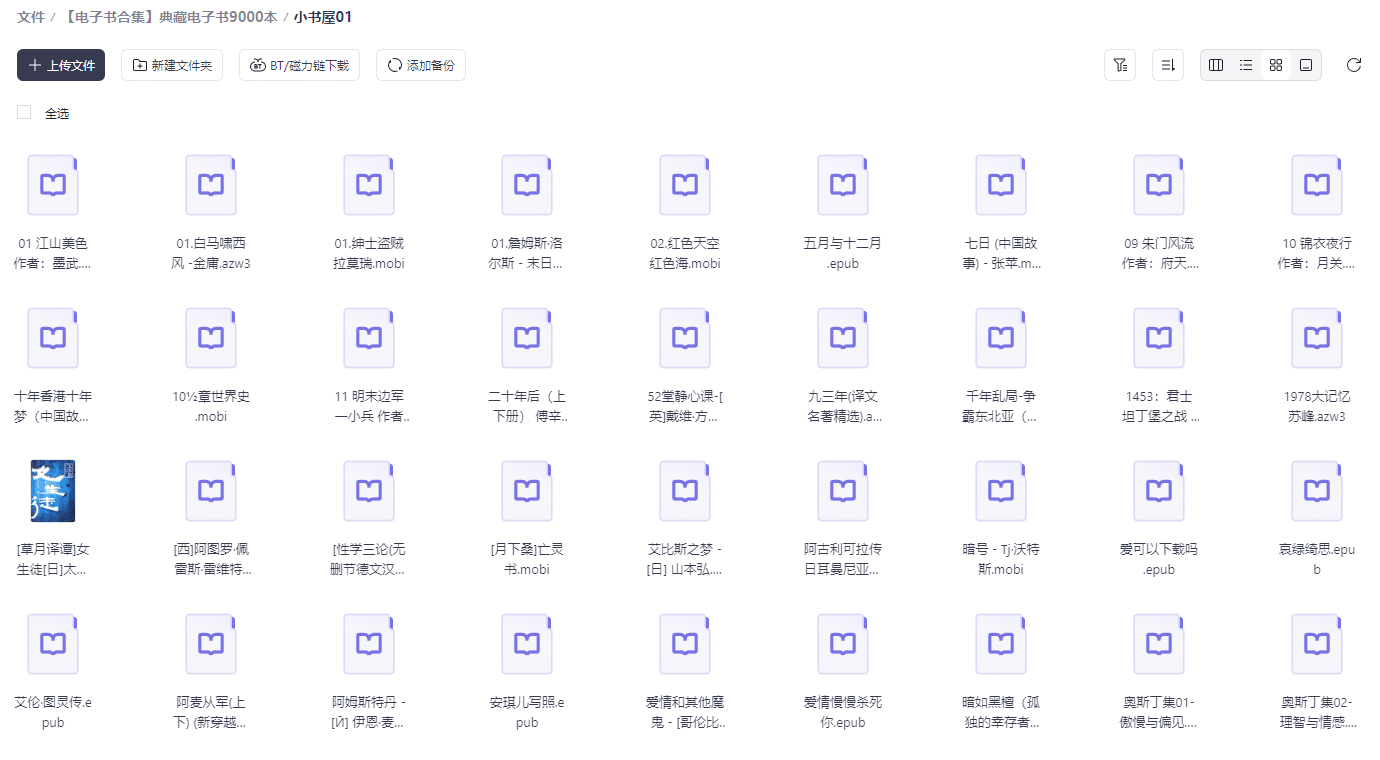The width and height of the screenshot is (1380, 760).
Task: Click the 上传文件 upload button
Action: tap(61, 65)
